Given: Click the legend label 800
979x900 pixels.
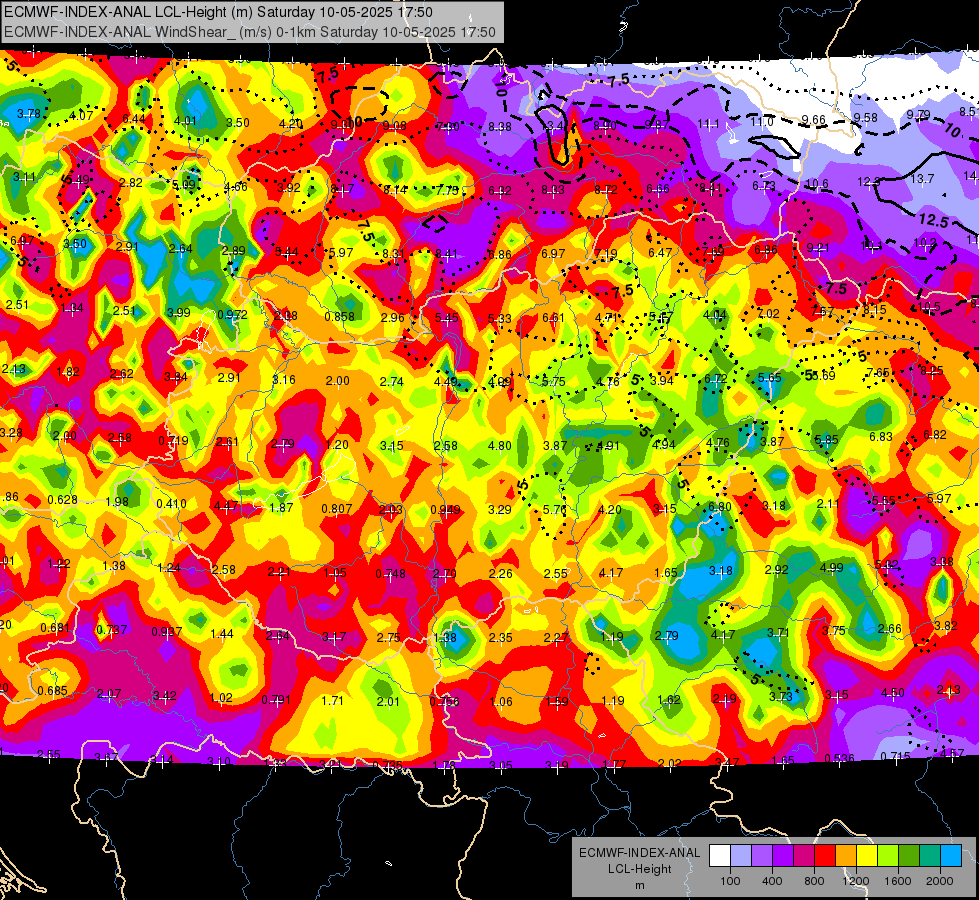Looking at the screenshot, I should click(814, 881).
